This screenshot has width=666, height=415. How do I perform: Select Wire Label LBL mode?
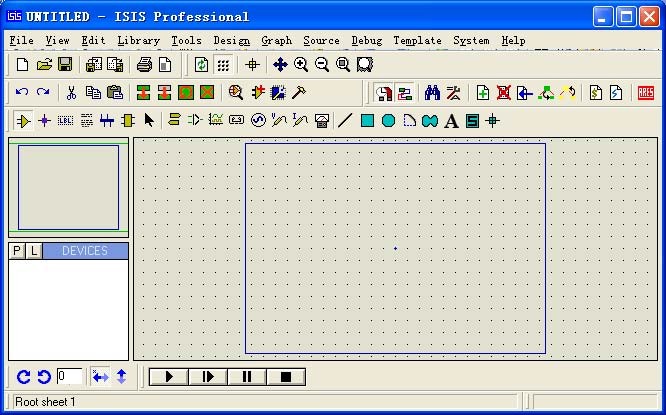click(65, 121)
